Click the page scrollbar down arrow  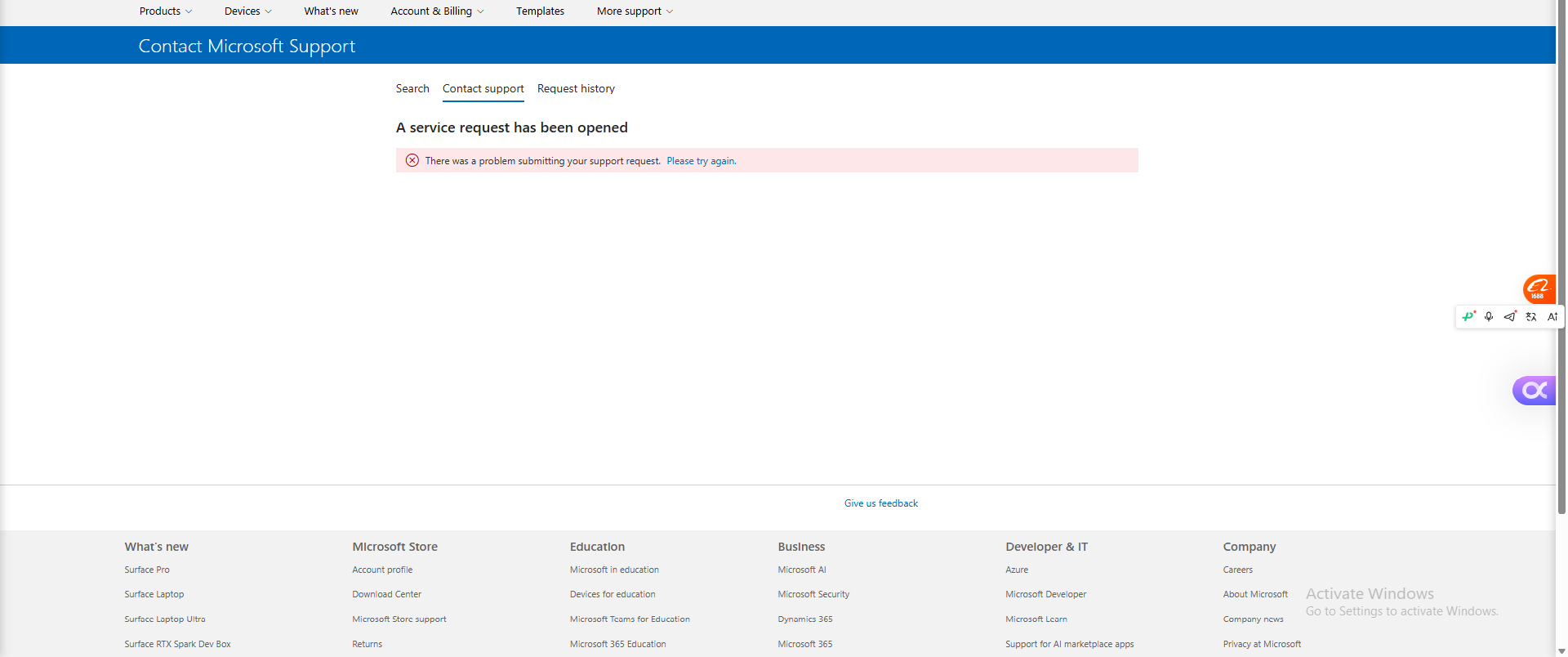click(1561, 650)
